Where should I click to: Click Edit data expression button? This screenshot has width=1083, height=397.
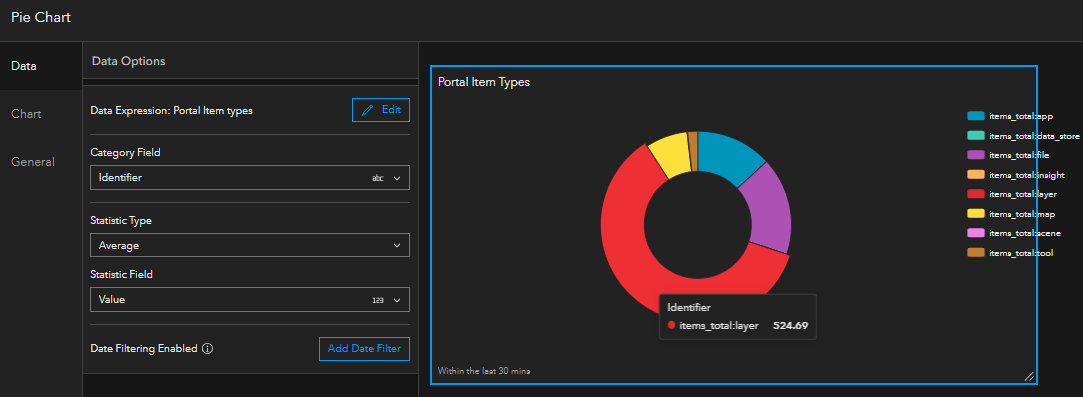click(381, 110)
